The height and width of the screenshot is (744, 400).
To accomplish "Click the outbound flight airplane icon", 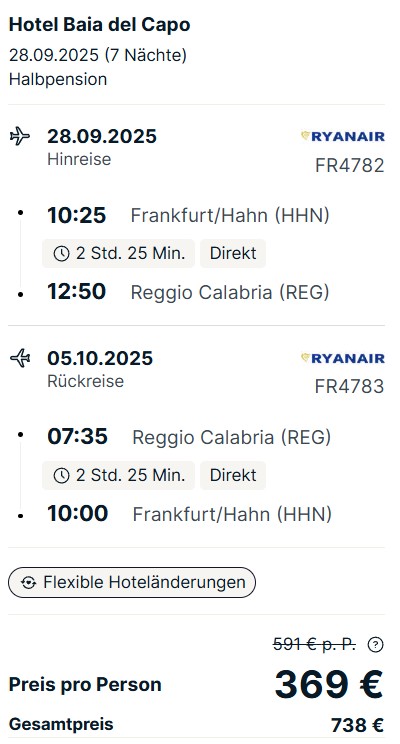I will click(x=20, y=136).
